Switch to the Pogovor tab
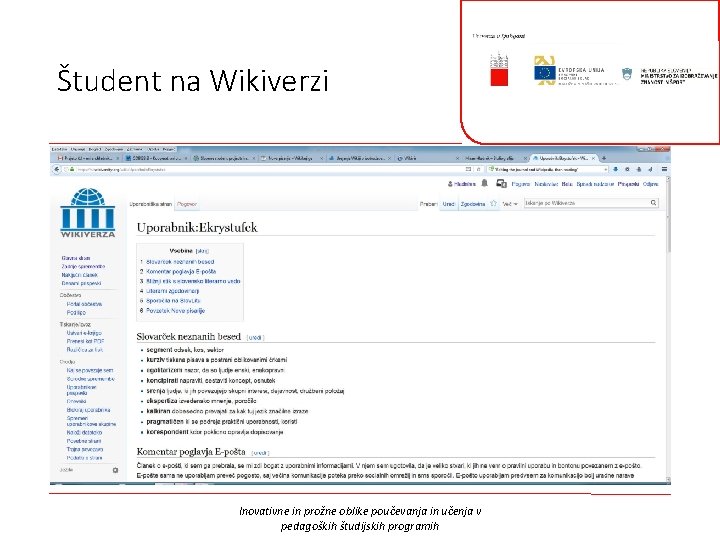The width and height of the screenshot is (720, 540). point(187,204)
